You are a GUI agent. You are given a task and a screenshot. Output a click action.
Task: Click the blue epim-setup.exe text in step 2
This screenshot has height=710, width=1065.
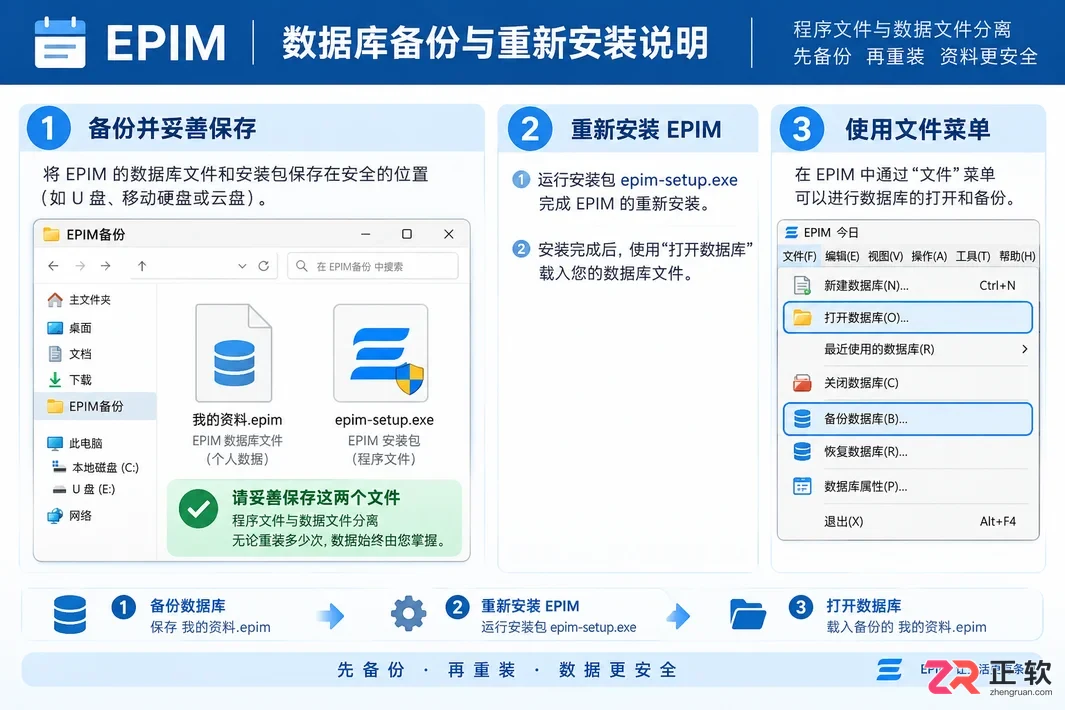coord(679,180)
